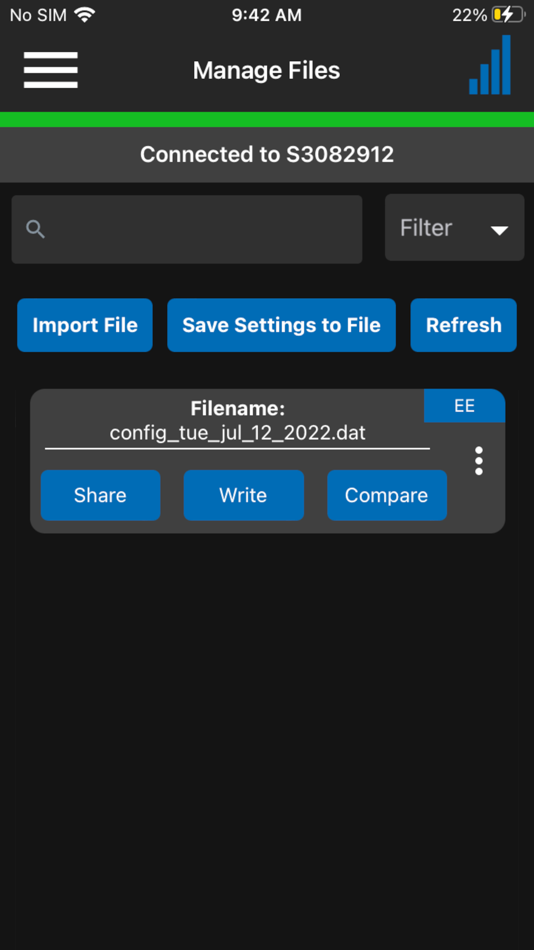Click Import File button
The height and width of the screenshot is (950, 534).
click(85, 325)
